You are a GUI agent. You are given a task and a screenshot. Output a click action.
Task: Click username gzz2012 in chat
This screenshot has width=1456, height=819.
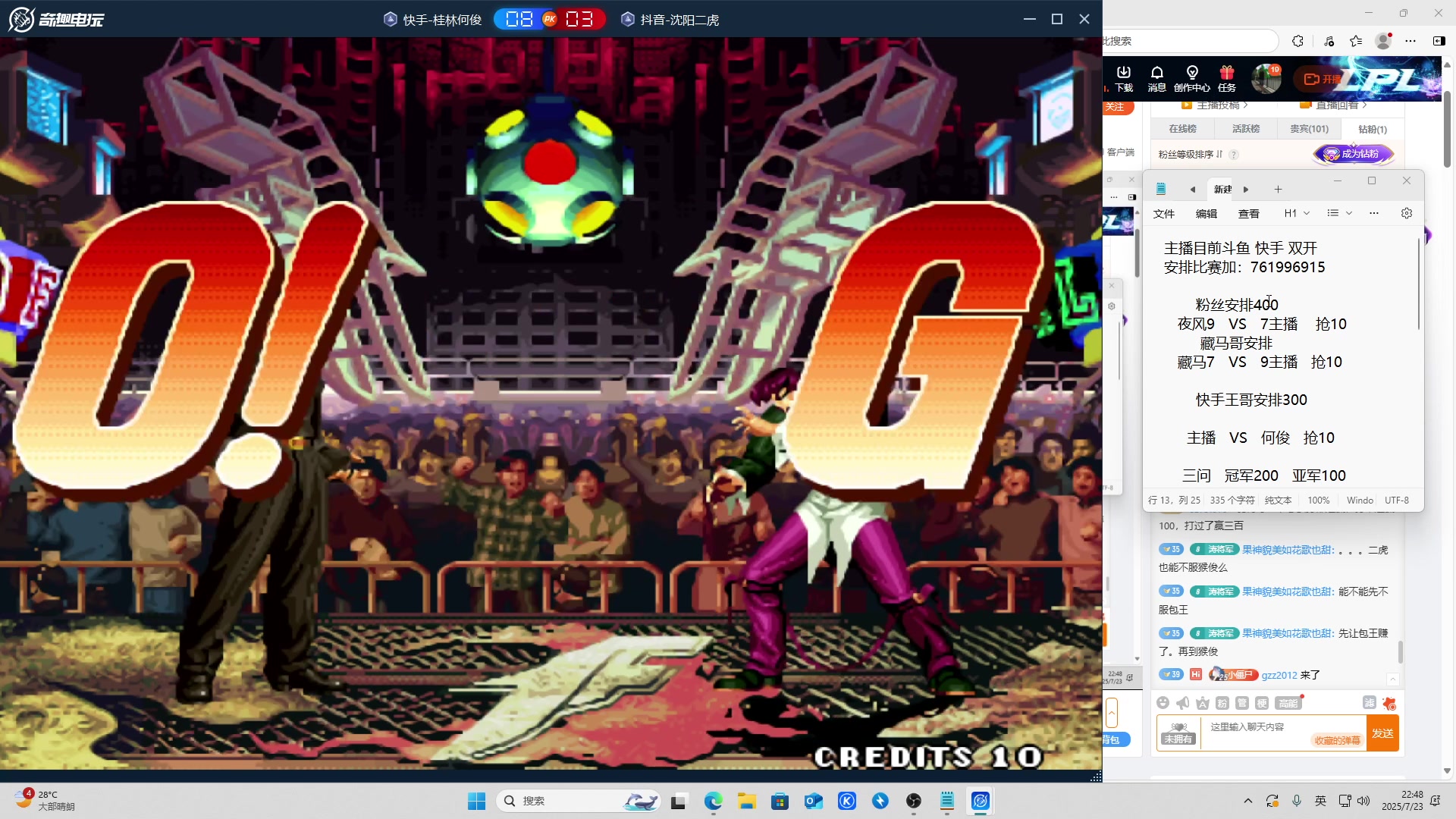(x=1279, y=675)
